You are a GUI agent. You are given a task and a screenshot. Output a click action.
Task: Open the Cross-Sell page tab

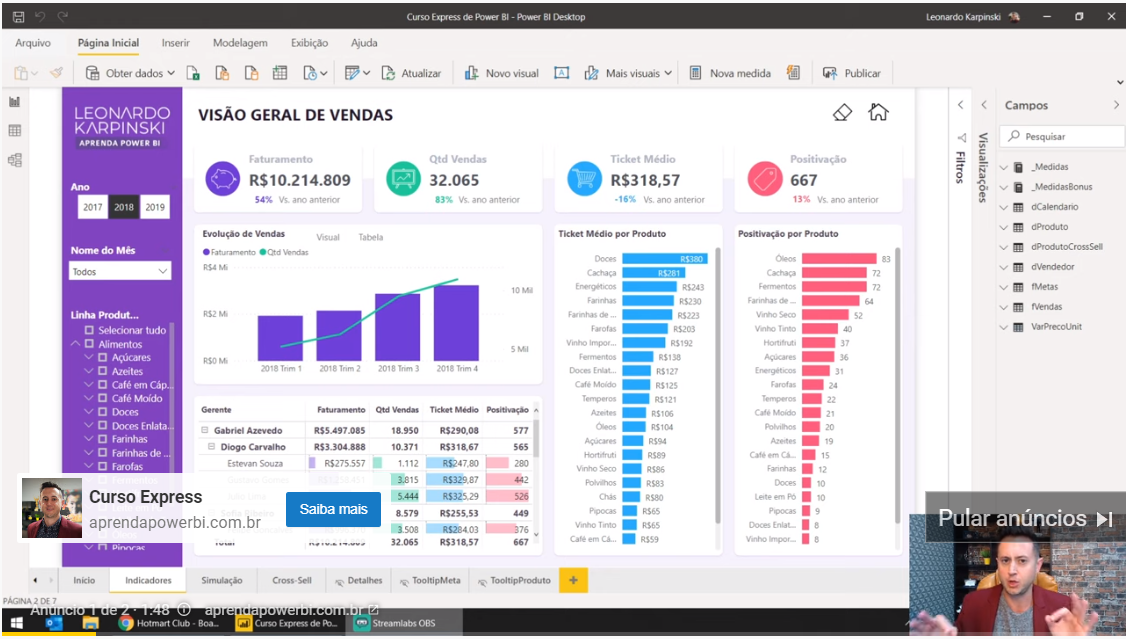coord(292,580)
